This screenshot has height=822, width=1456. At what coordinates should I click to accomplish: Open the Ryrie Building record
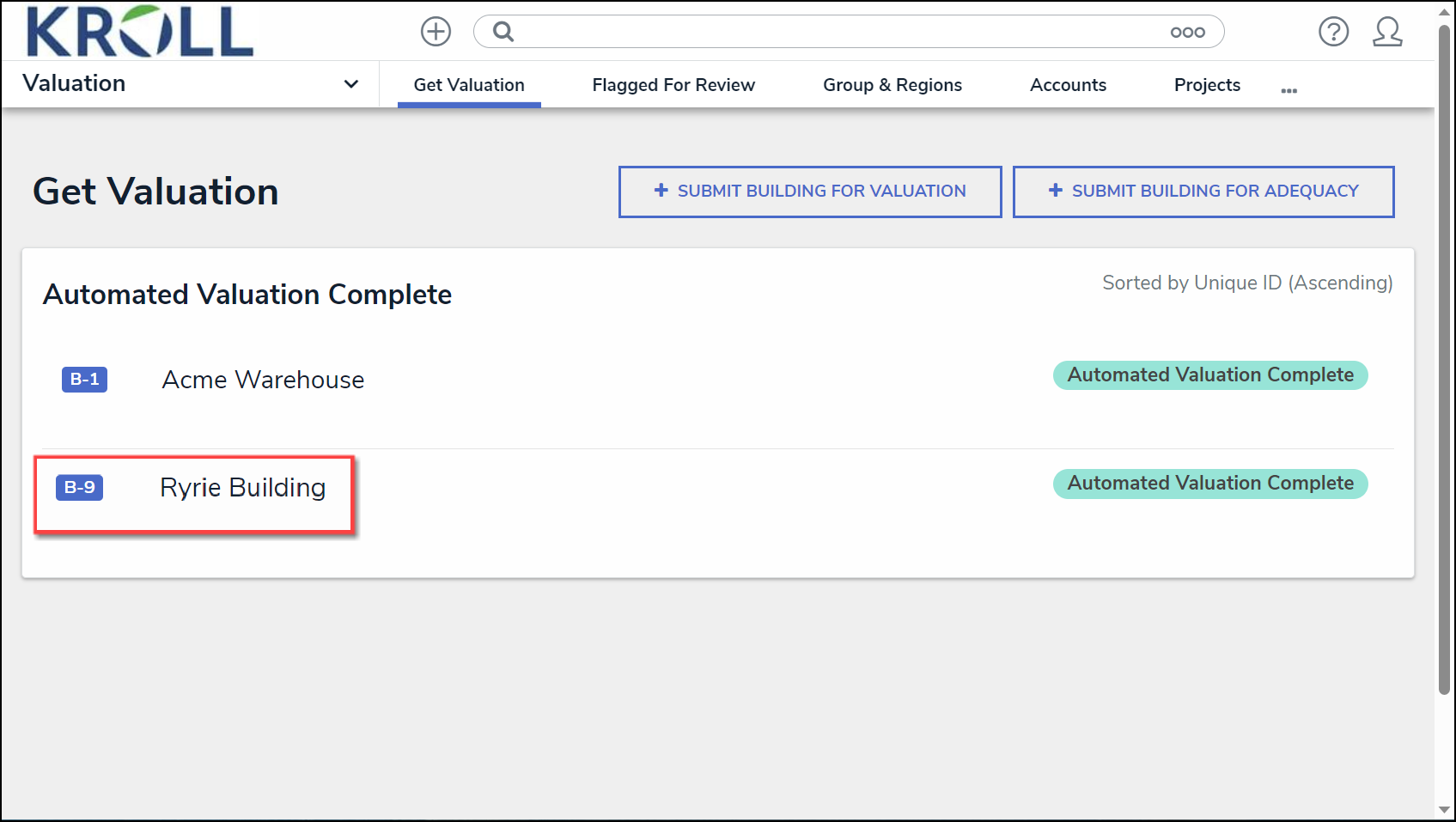(242, 488)
